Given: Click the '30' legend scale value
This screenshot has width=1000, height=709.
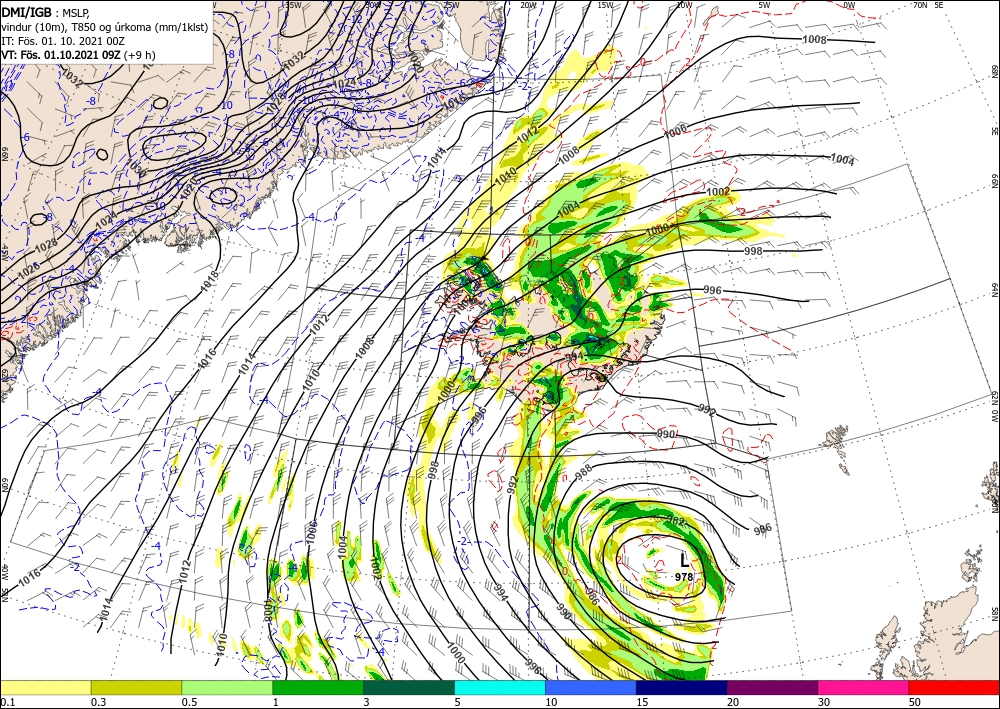Looking at the screenshot, I should pos(824,702).
